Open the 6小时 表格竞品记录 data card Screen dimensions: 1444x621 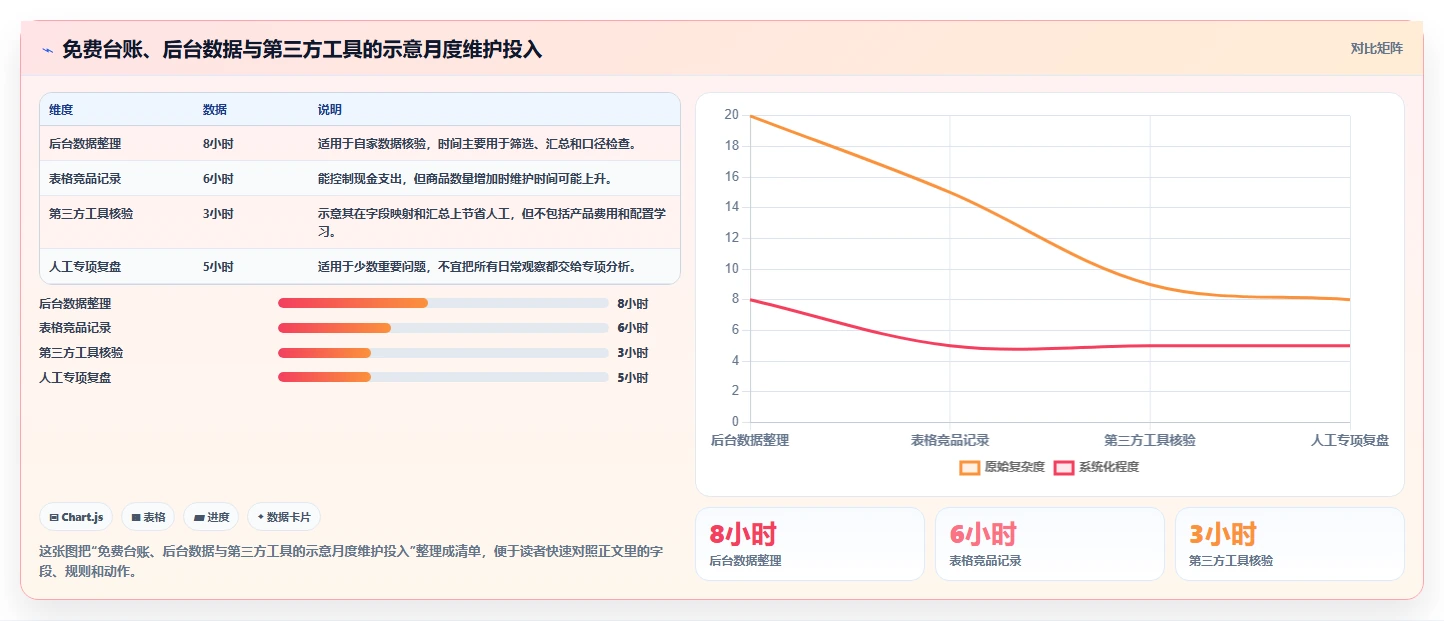pos(1050,544)
